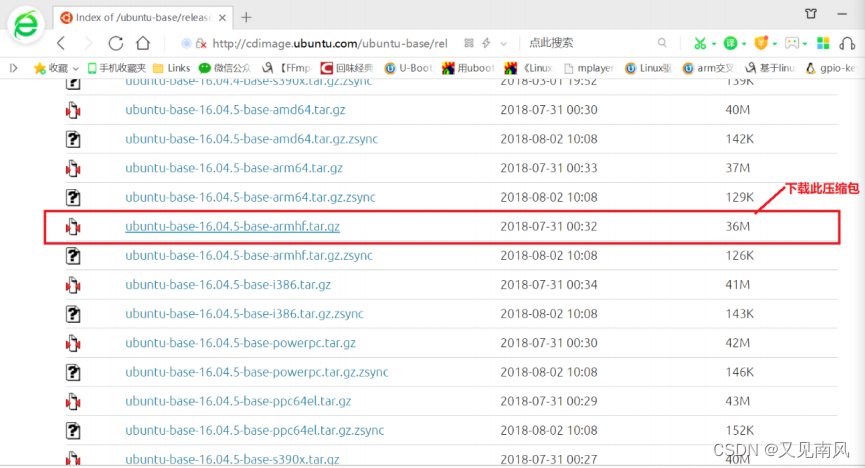Open the 用uboot bookmark
The height and width of the screenshot is (468, 865).
(x=468, y=68)
